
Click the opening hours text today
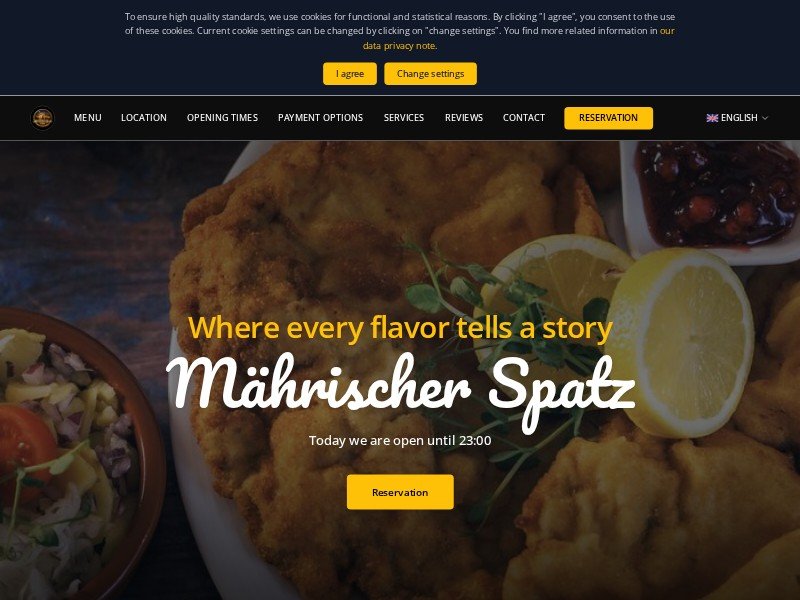click(x=400, y=440)
